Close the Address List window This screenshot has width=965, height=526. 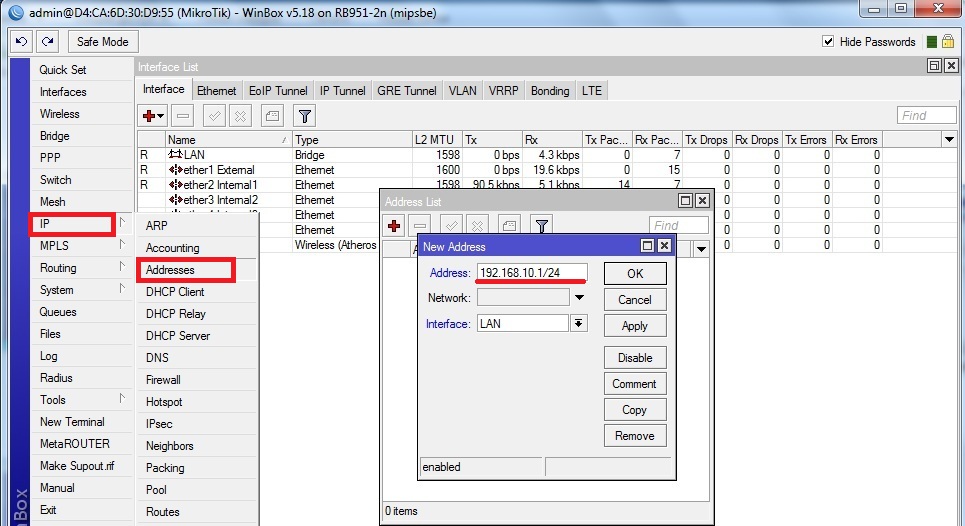click(x=702, y=201)
